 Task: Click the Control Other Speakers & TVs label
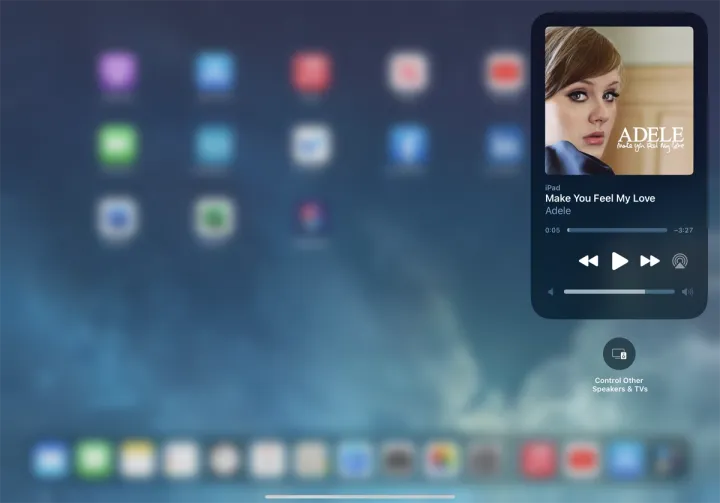619,384
